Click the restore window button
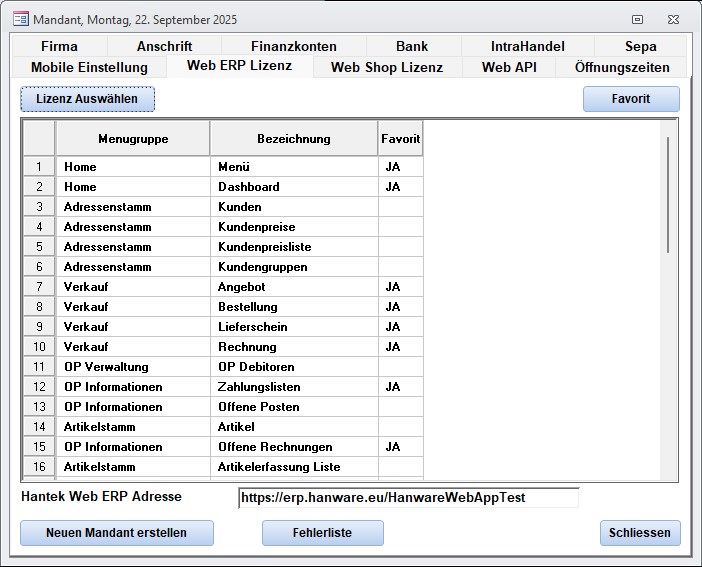 click(x=637, y=18)
